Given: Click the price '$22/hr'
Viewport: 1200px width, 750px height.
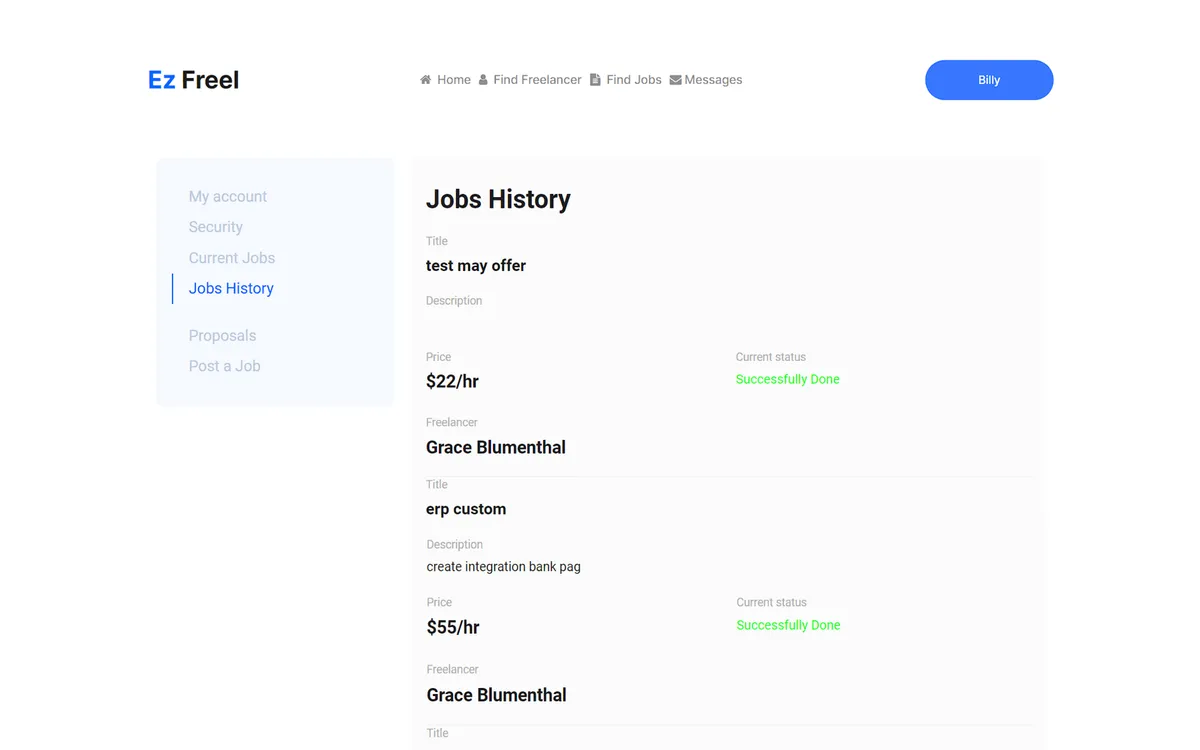Looking at the screenshot, I should pos(452,381).
